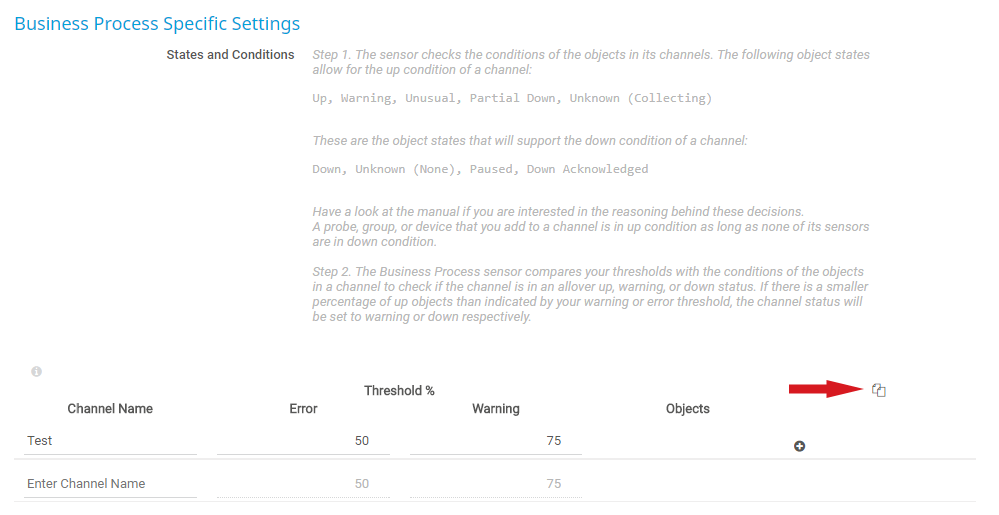Focus the Test channel name field

(x=110, y=441)
